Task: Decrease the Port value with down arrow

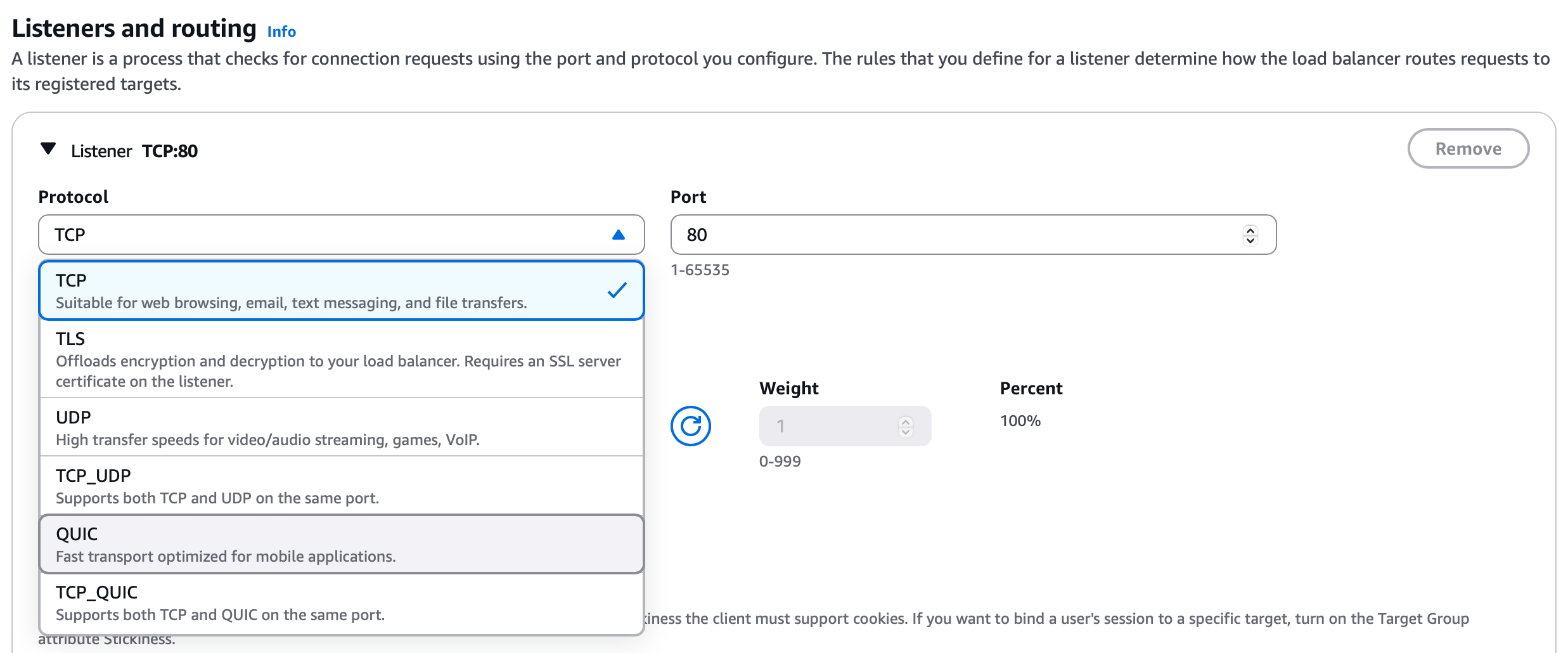Action: pos(1250,240)
